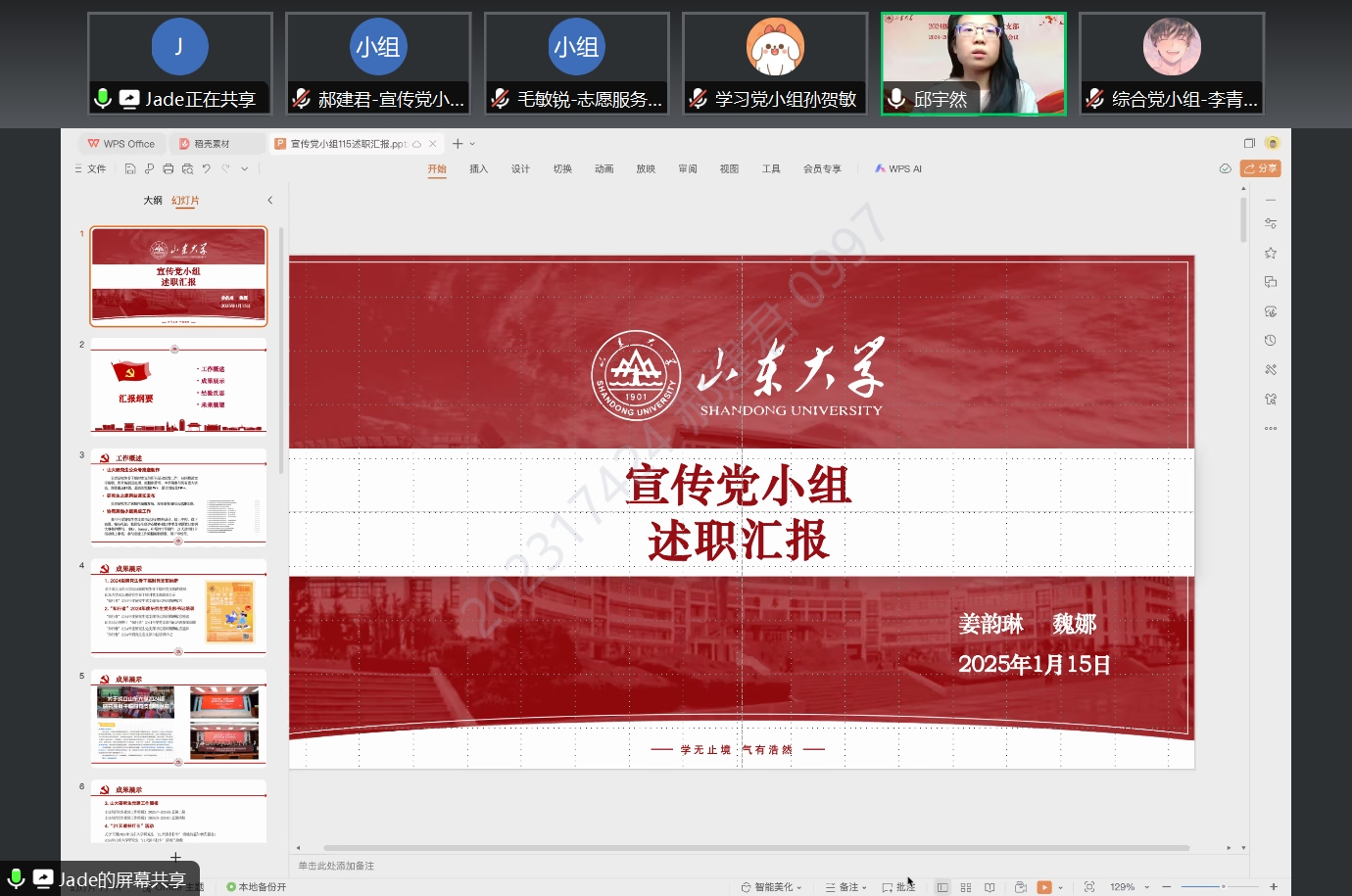This screenshot has height=896, width=1352.
Task: Click the 批注 comments button
Action: (898, 887)
